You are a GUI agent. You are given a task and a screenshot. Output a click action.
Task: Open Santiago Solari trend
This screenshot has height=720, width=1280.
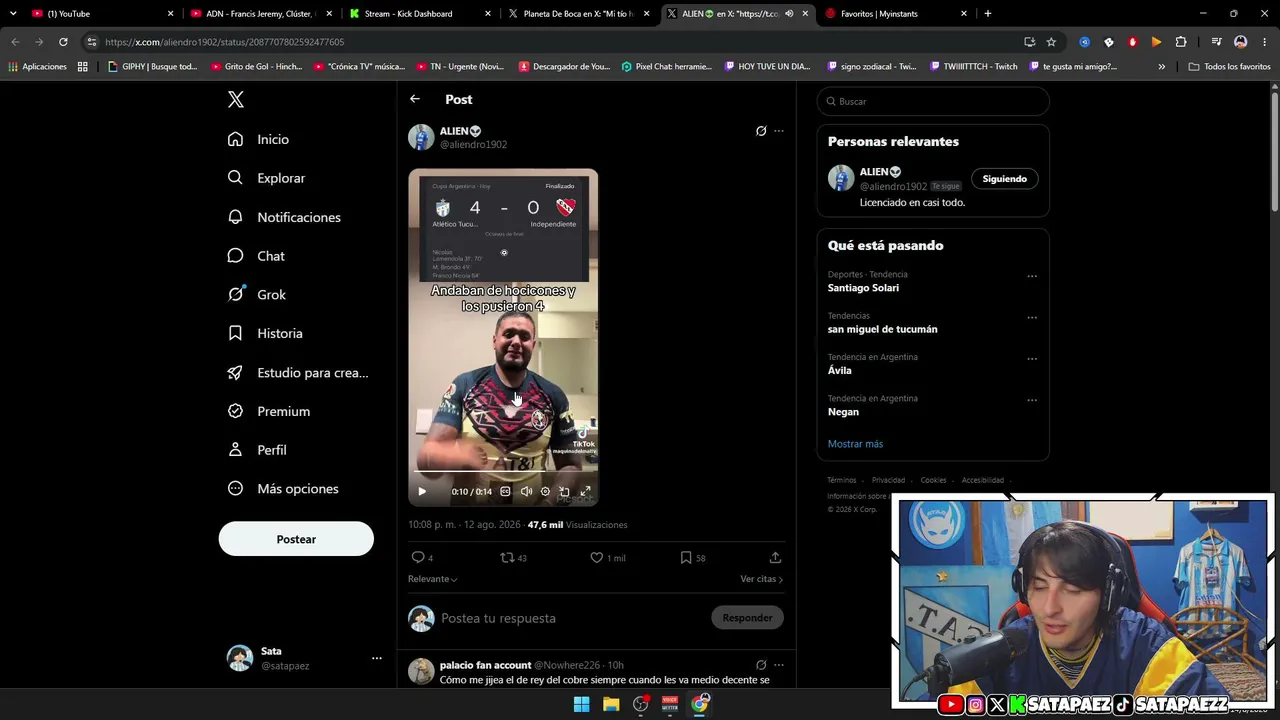[863, 288]
